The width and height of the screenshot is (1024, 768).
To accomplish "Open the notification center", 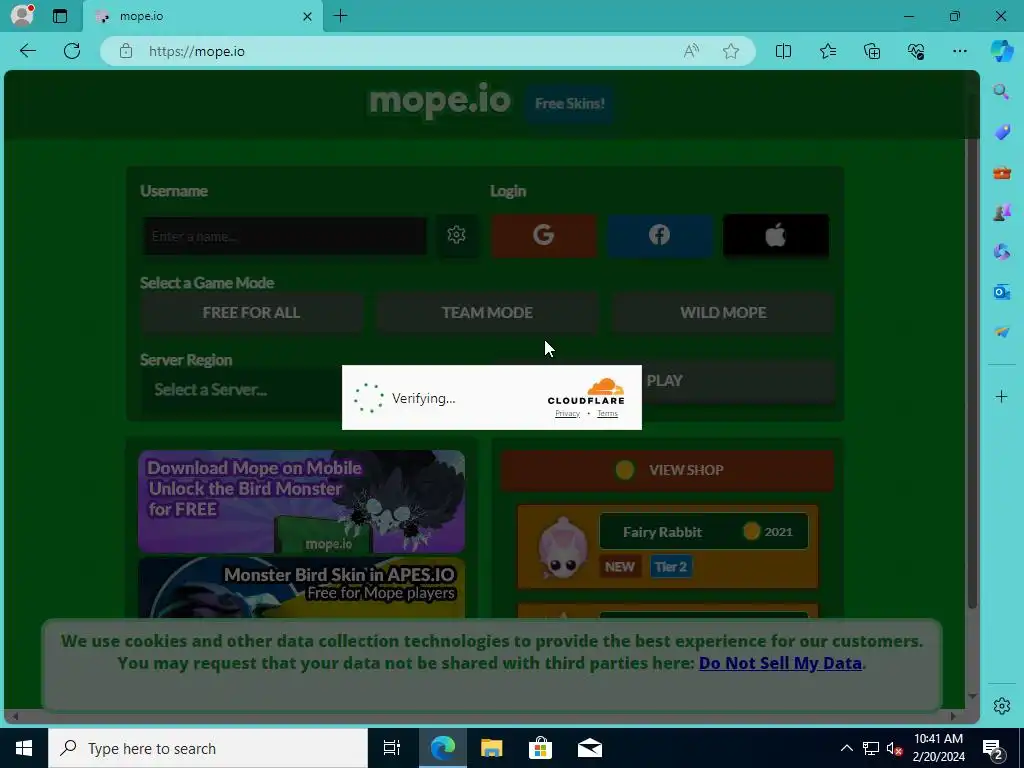I will click(x=993, y=749).
